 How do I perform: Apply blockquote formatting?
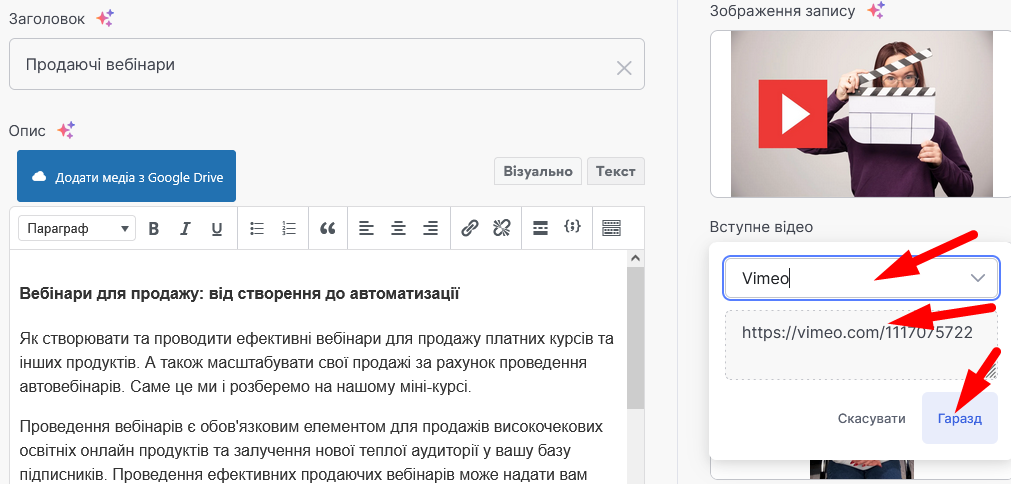click(328, 228)
